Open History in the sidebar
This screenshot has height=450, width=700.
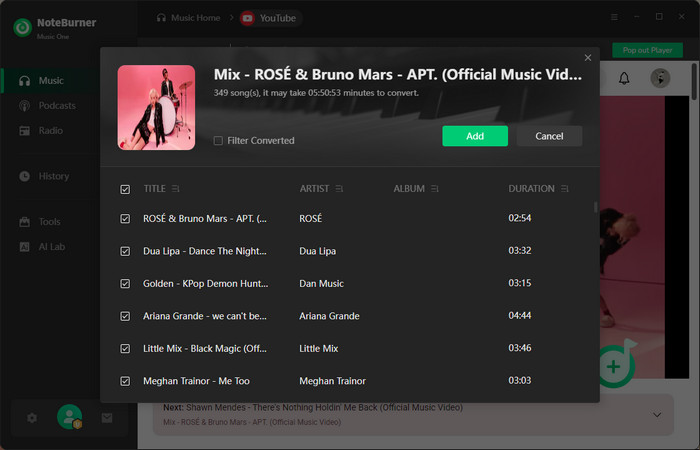(x=44, y=176)
